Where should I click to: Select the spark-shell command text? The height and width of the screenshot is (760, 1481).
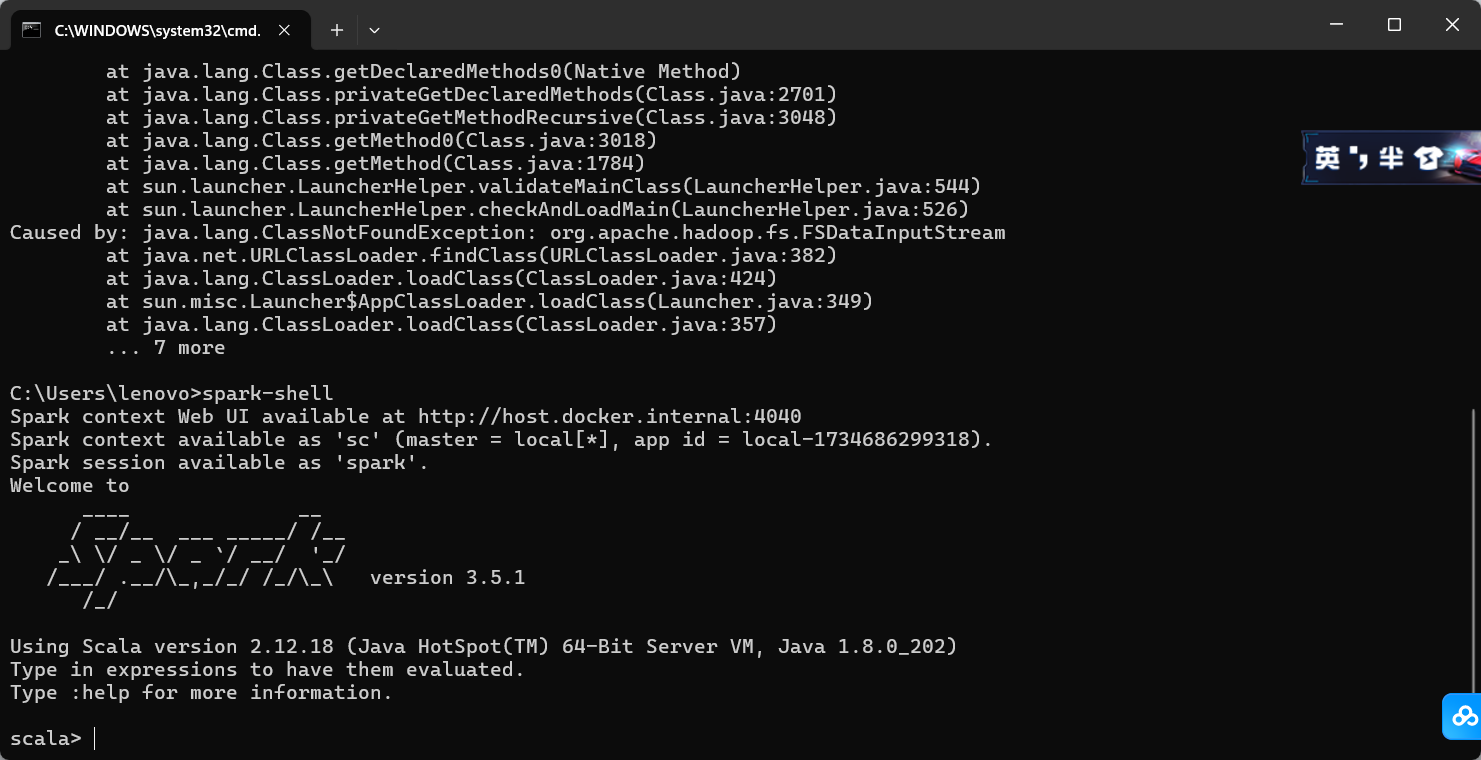pyautogui.click(x=270, y=393)
